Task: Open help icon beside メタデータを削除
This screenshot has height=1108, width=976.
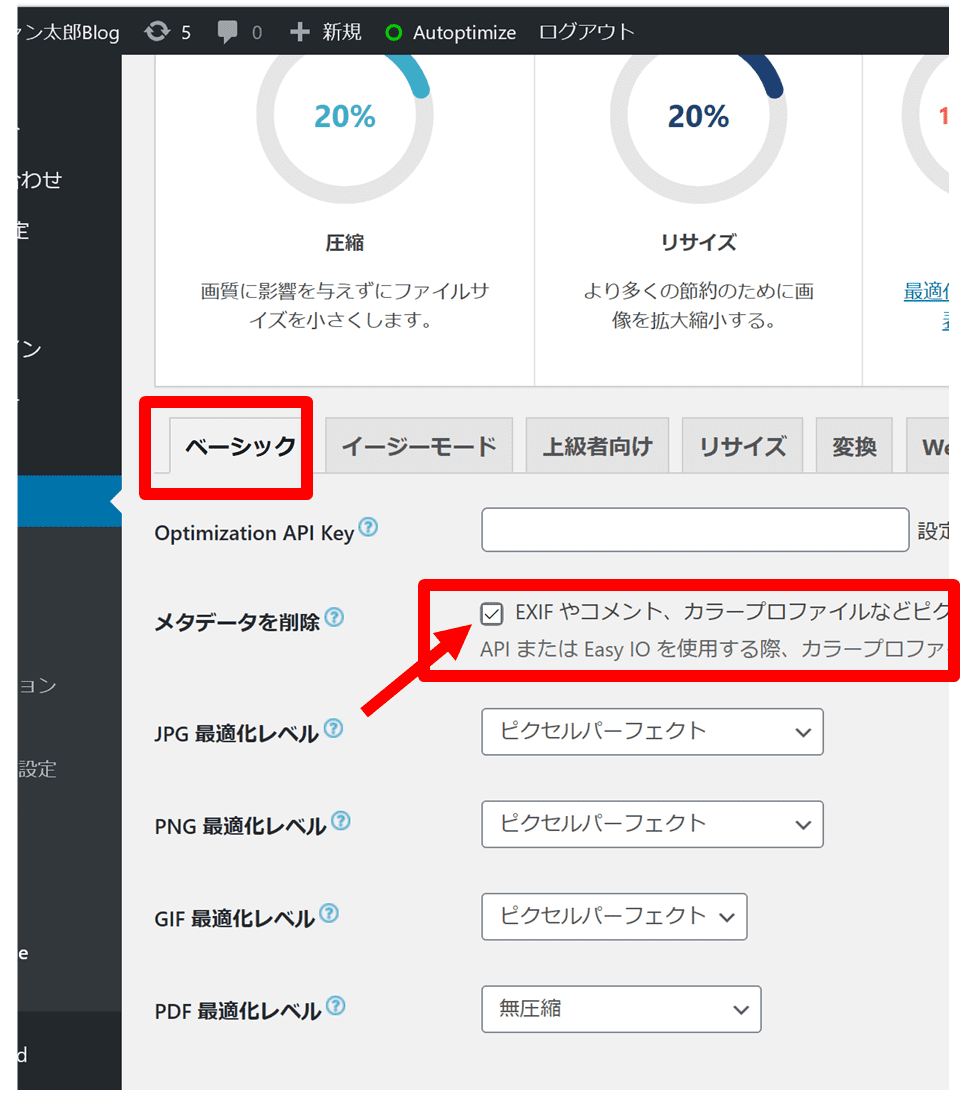Action: point(334,618)
